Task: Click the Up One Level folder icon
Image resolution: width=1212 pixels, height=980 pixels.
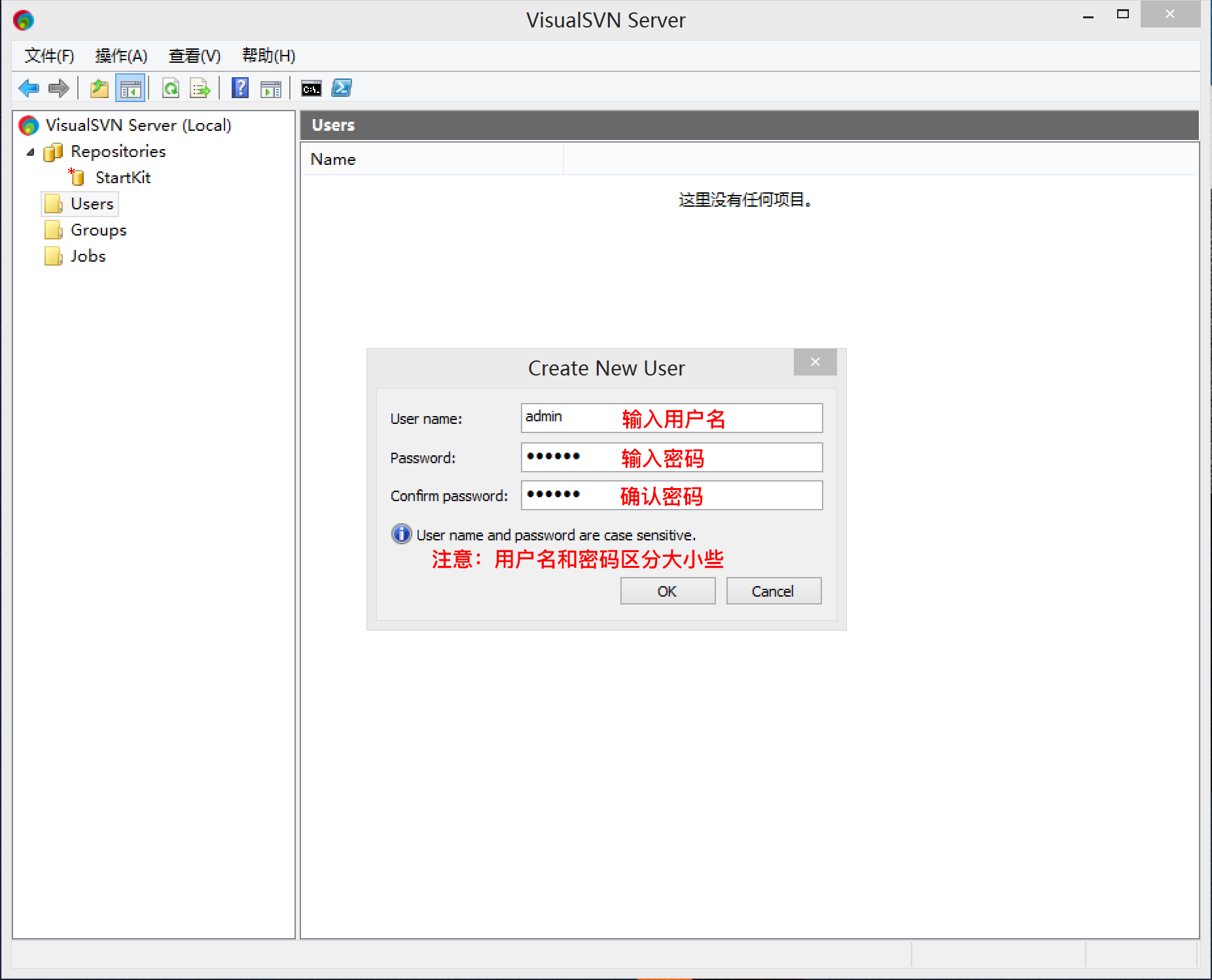Action: [x=99, y=88]
